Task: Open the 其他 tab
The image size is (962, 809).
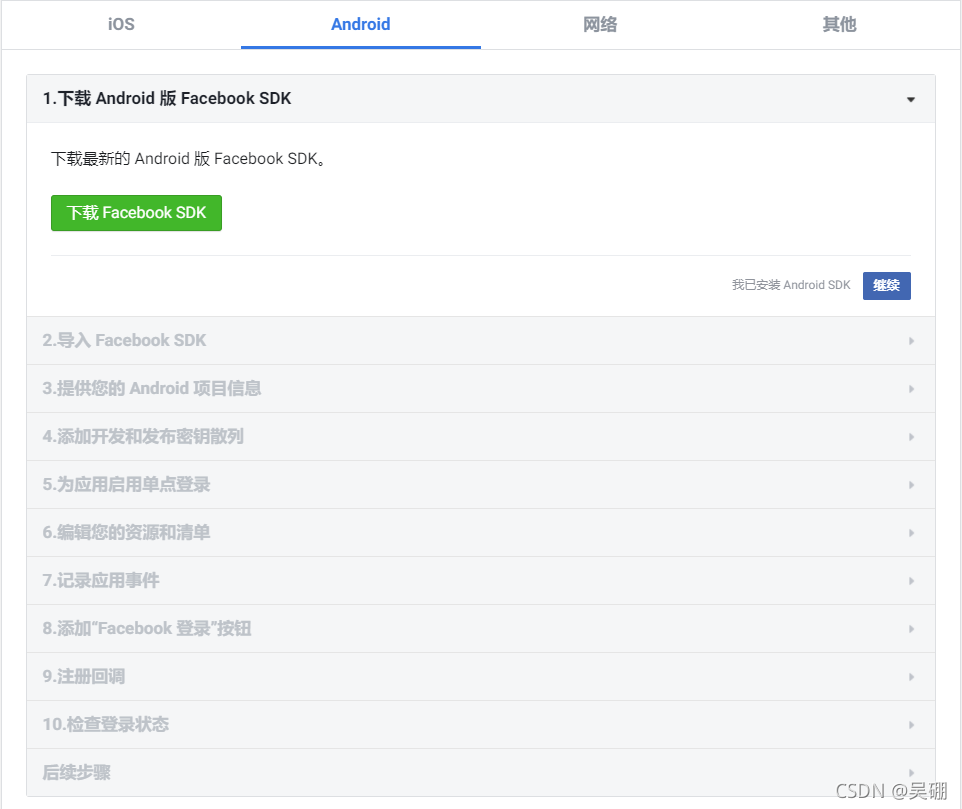Action: click(839, 25)
